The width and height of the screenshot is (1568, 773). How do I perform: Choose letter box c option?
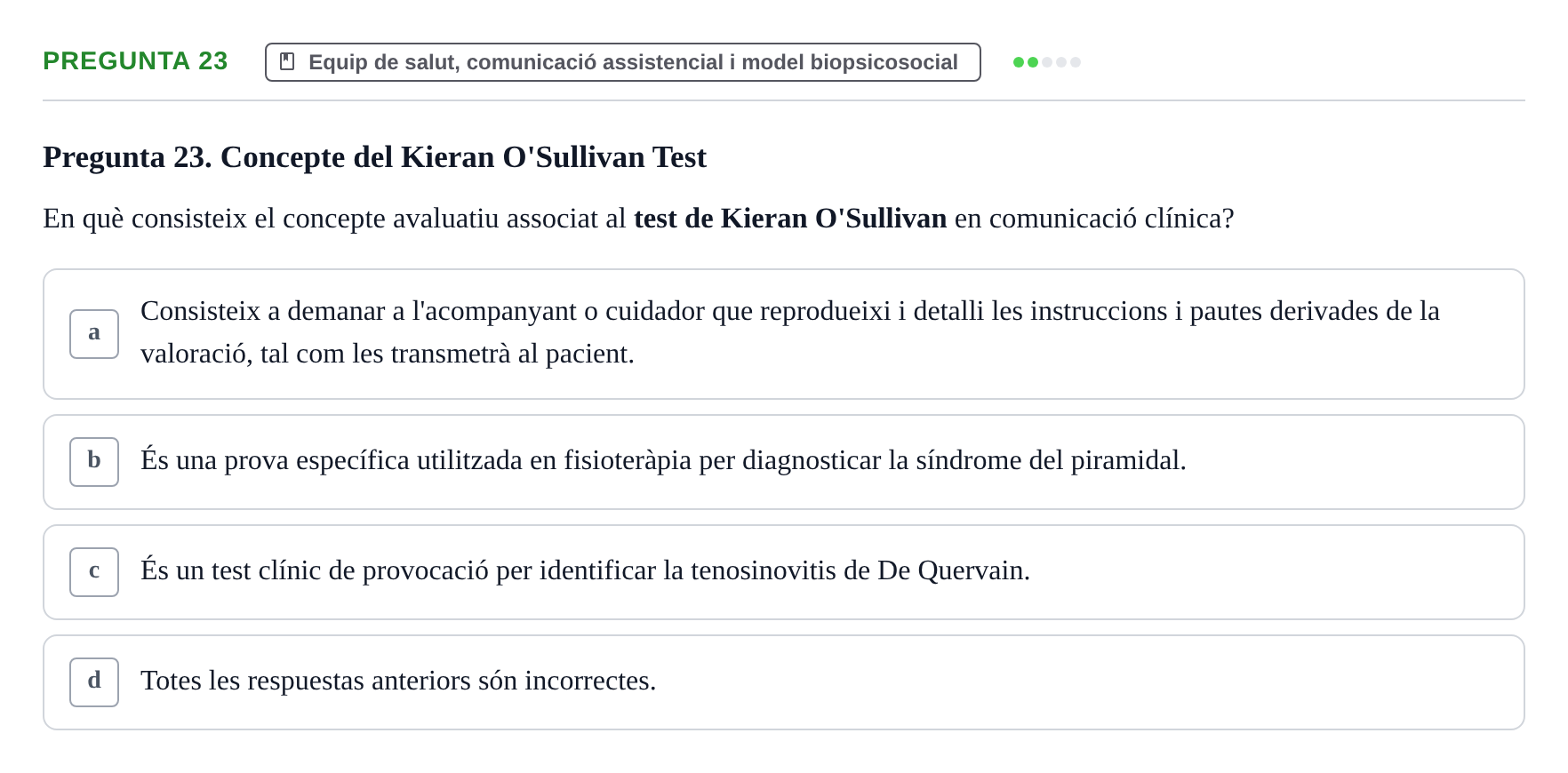(x=94, y=572)
